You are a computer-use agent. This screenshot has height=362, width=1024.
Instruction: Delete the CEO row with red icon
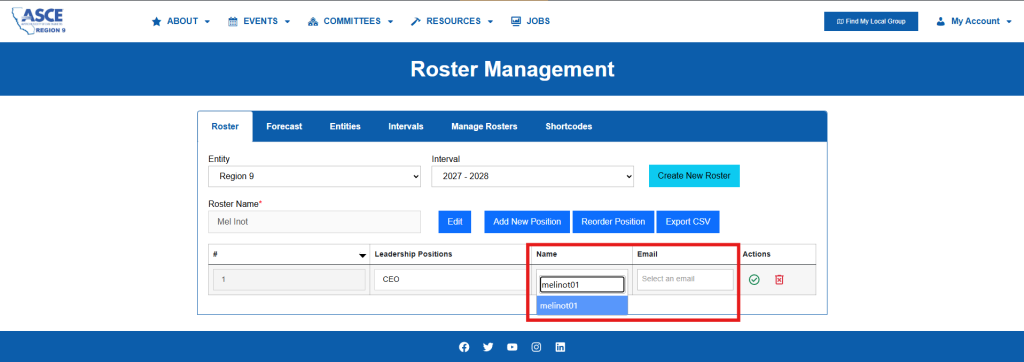tap(779, 280)
